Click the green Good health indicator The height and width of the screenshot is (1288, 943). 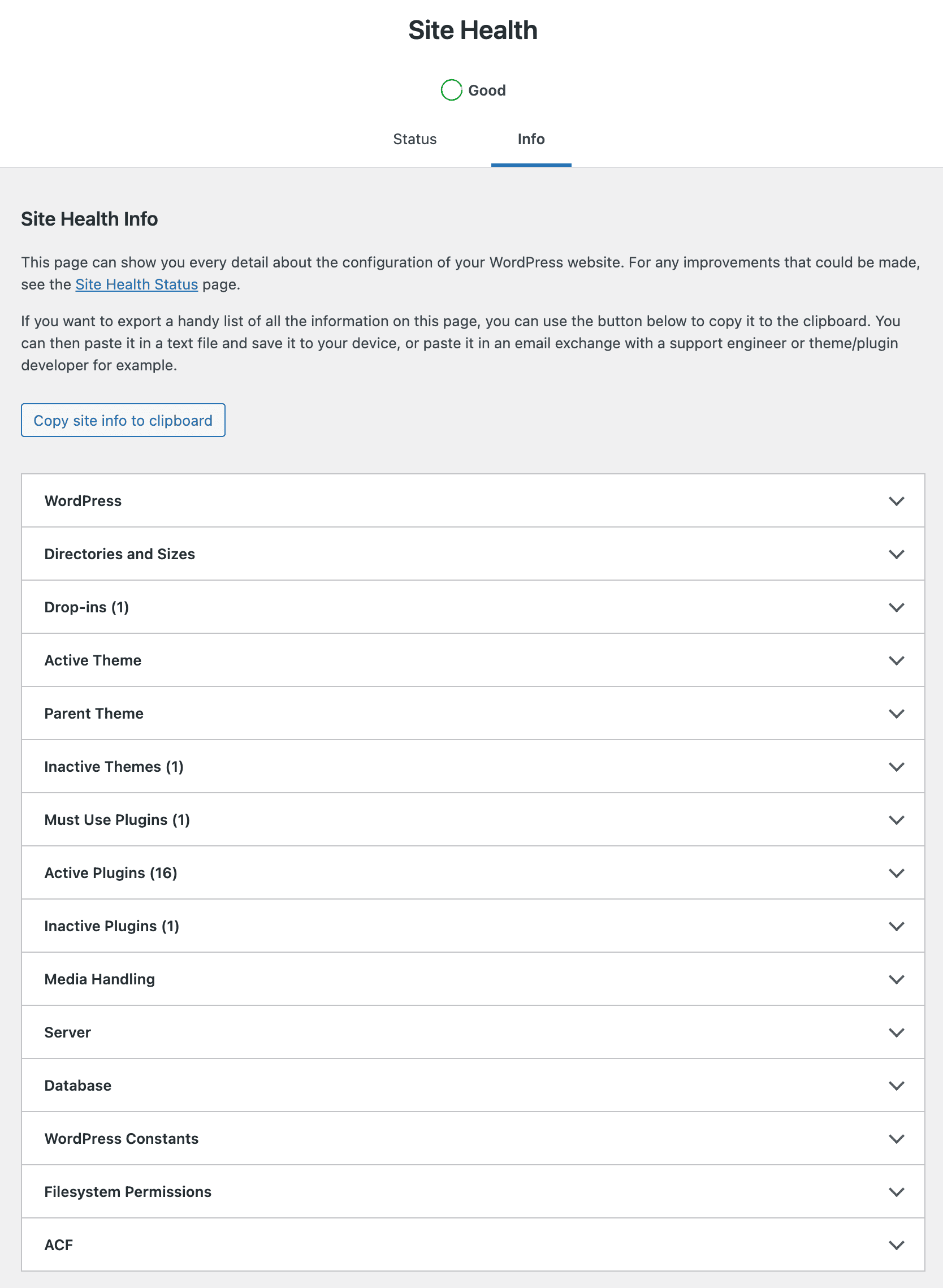(452, 90)
